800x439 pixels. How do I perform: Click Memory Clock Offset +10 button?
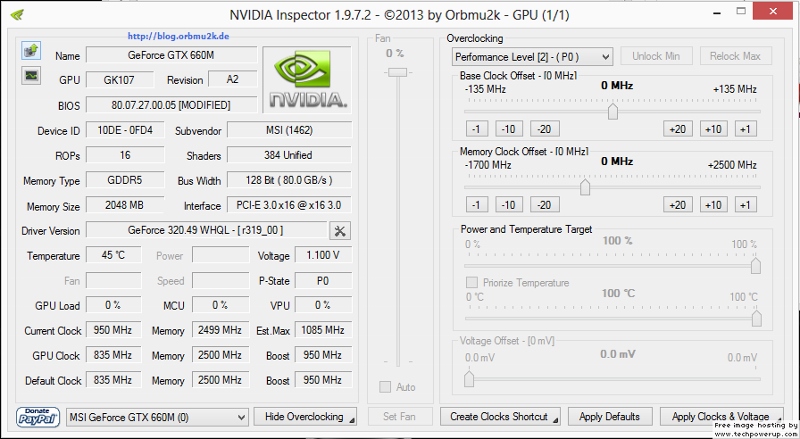point(713,205)
